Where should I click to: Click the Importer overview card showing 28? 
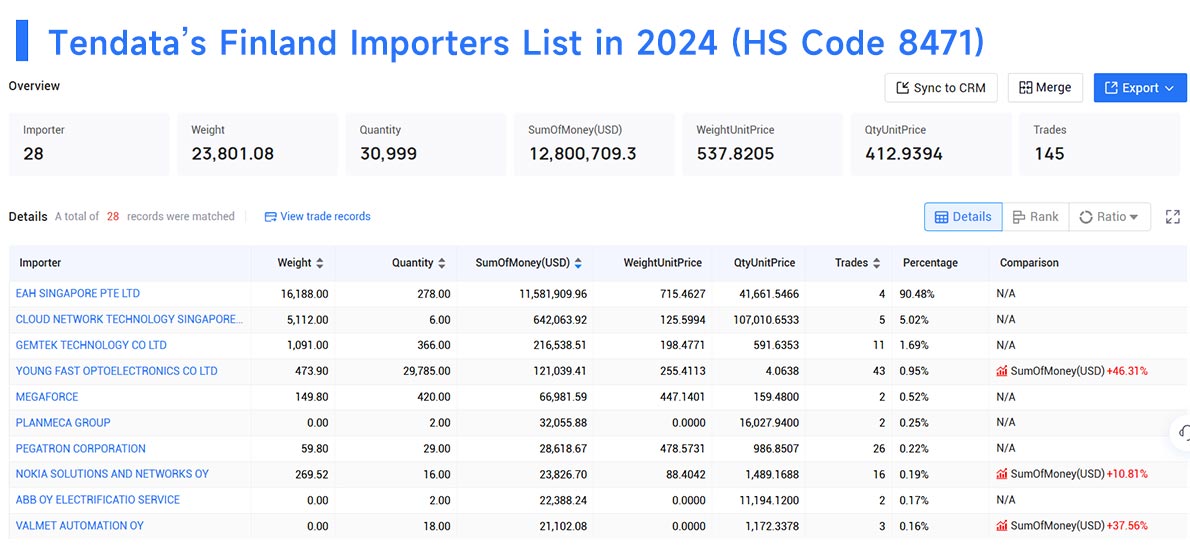click(89, 144)
